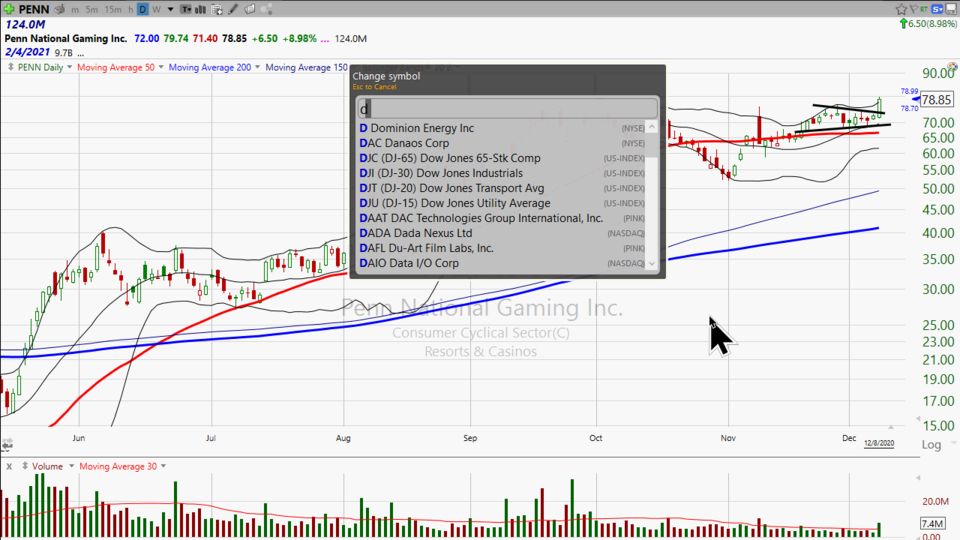Select DAIO Data I/O Corp
The height and width of the screenshot is (540, 960).
502,263
